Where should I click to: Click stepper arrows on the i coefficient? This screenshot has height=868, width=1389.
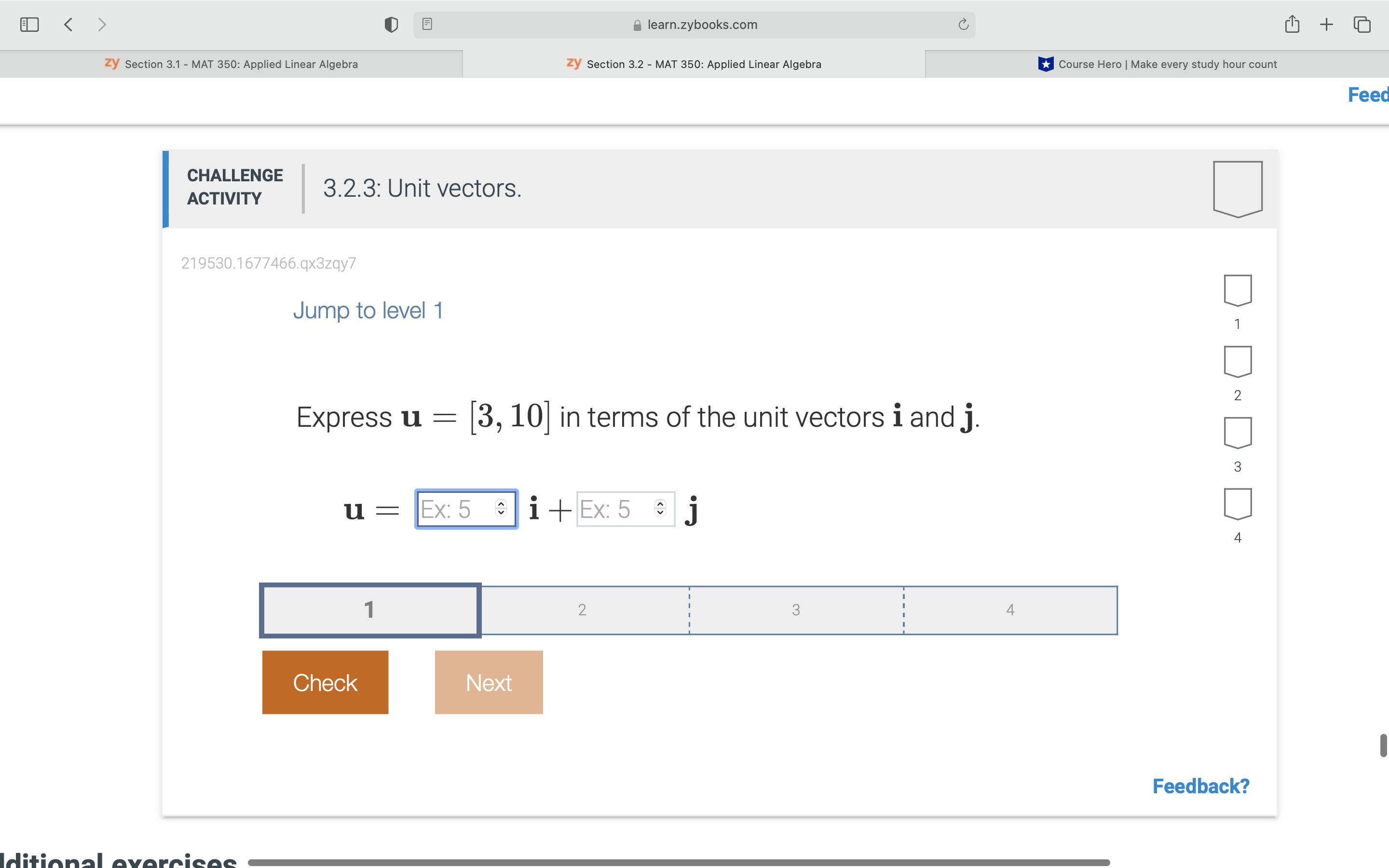[x=501, y=509]
